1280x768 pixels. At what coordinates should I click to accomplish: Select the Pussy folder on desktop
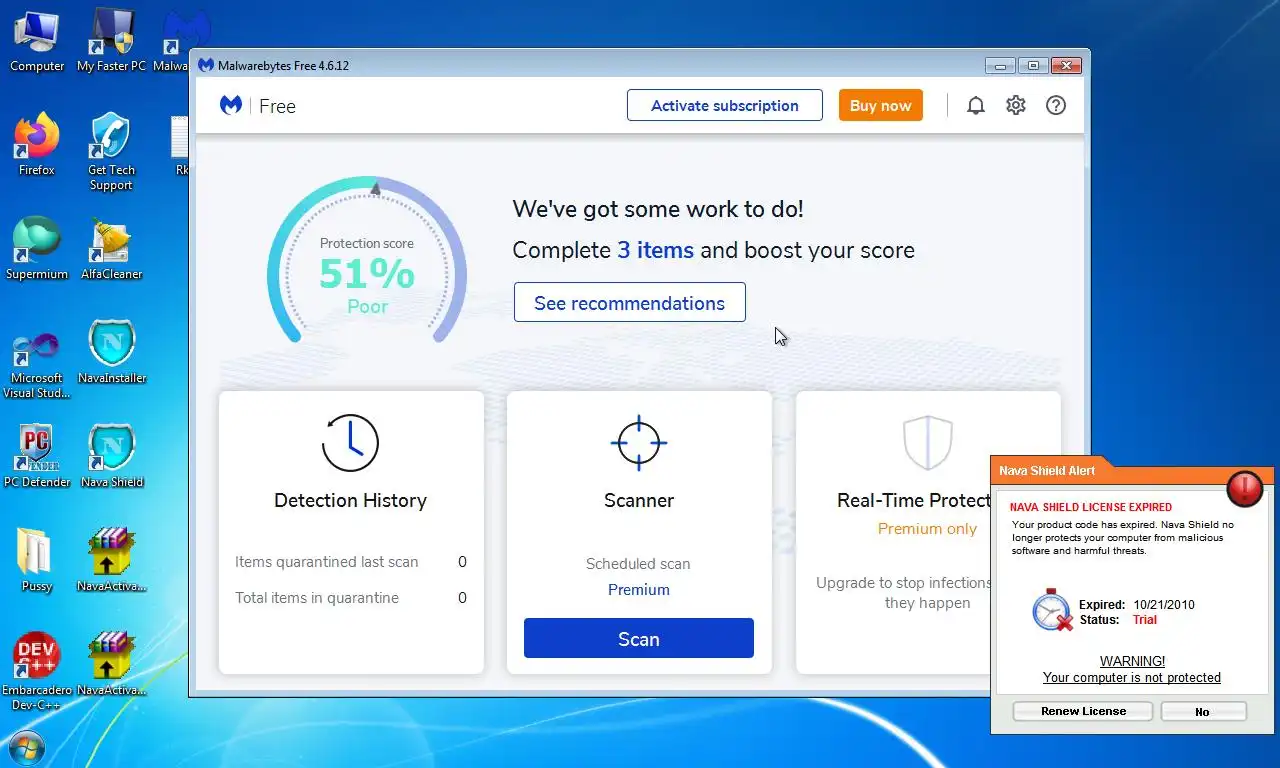pos(37,561)
